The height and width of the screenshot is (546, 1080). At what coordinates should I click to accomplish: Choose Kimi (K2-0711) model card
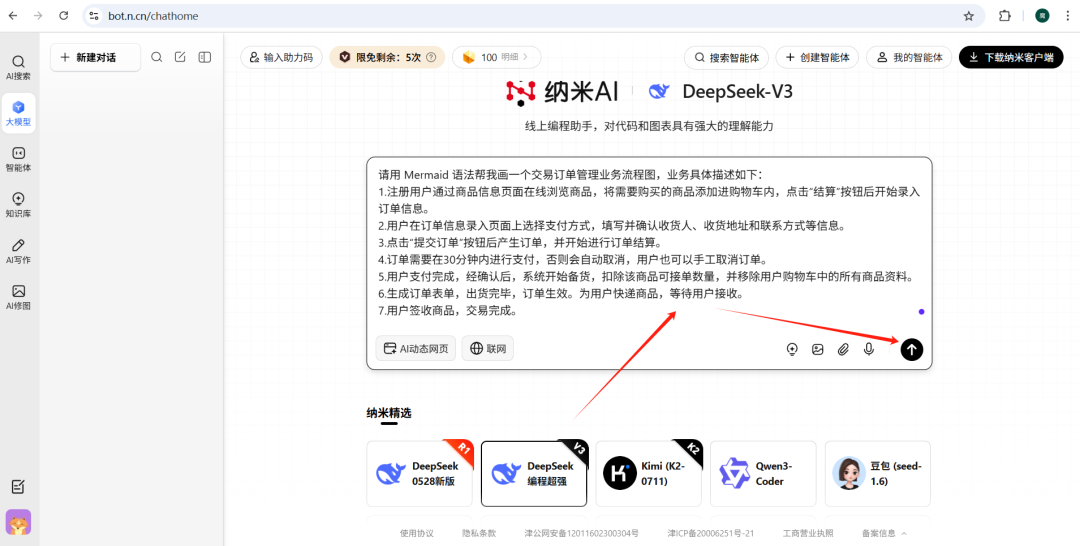click(x=649, y=474)
